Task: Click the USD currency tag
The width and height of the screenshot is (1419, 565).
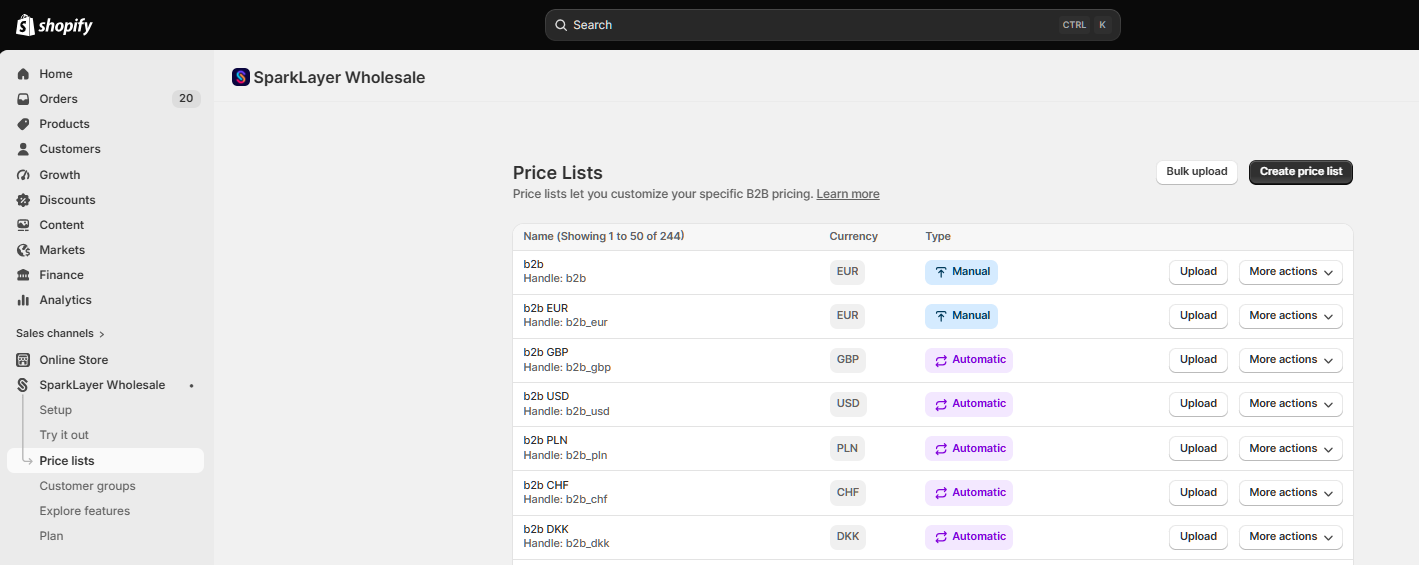Action: [x=848, y=404]
